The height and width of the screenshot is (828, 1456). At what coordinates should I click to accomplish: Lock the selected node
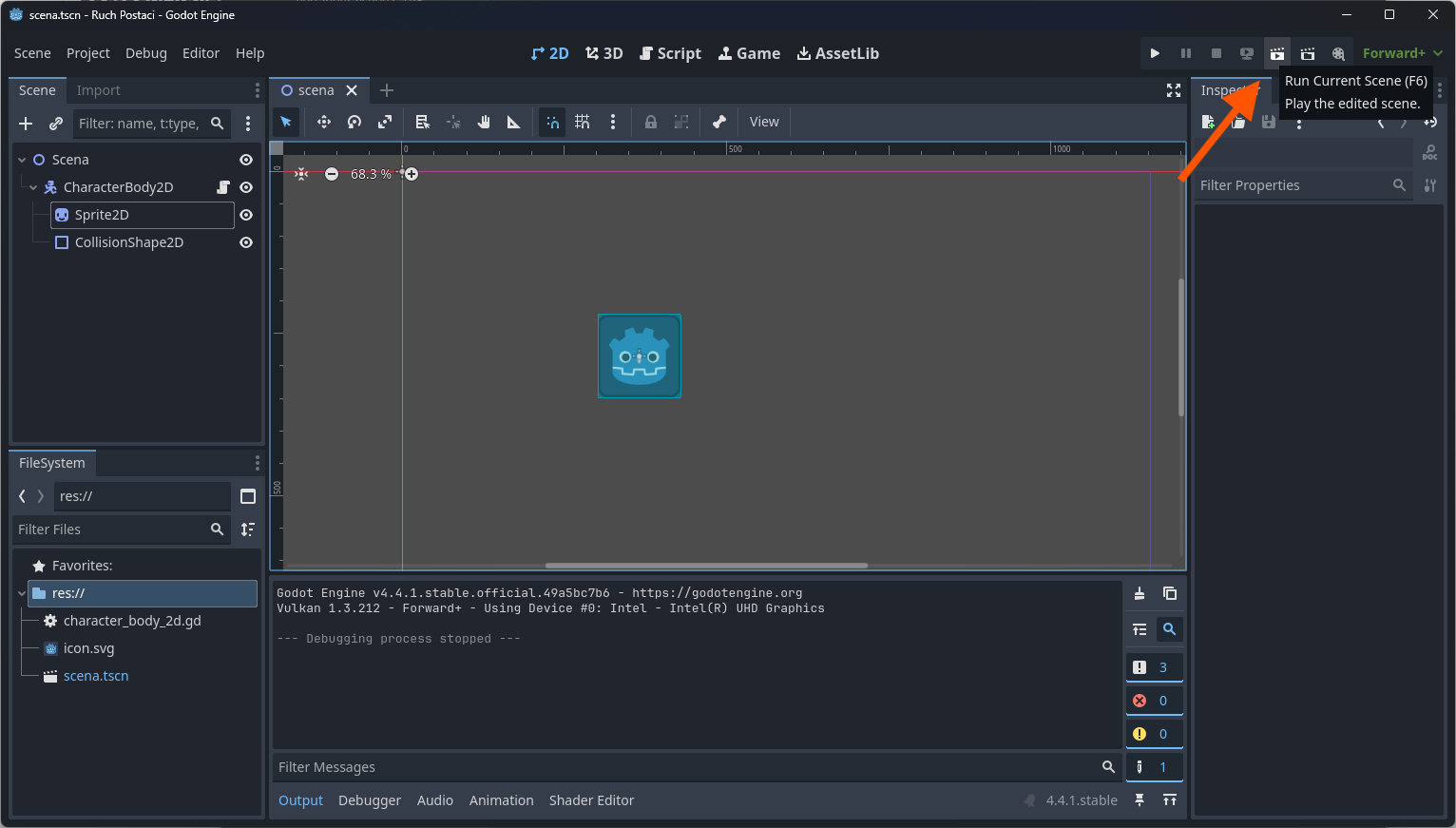(x=651, y=122)
